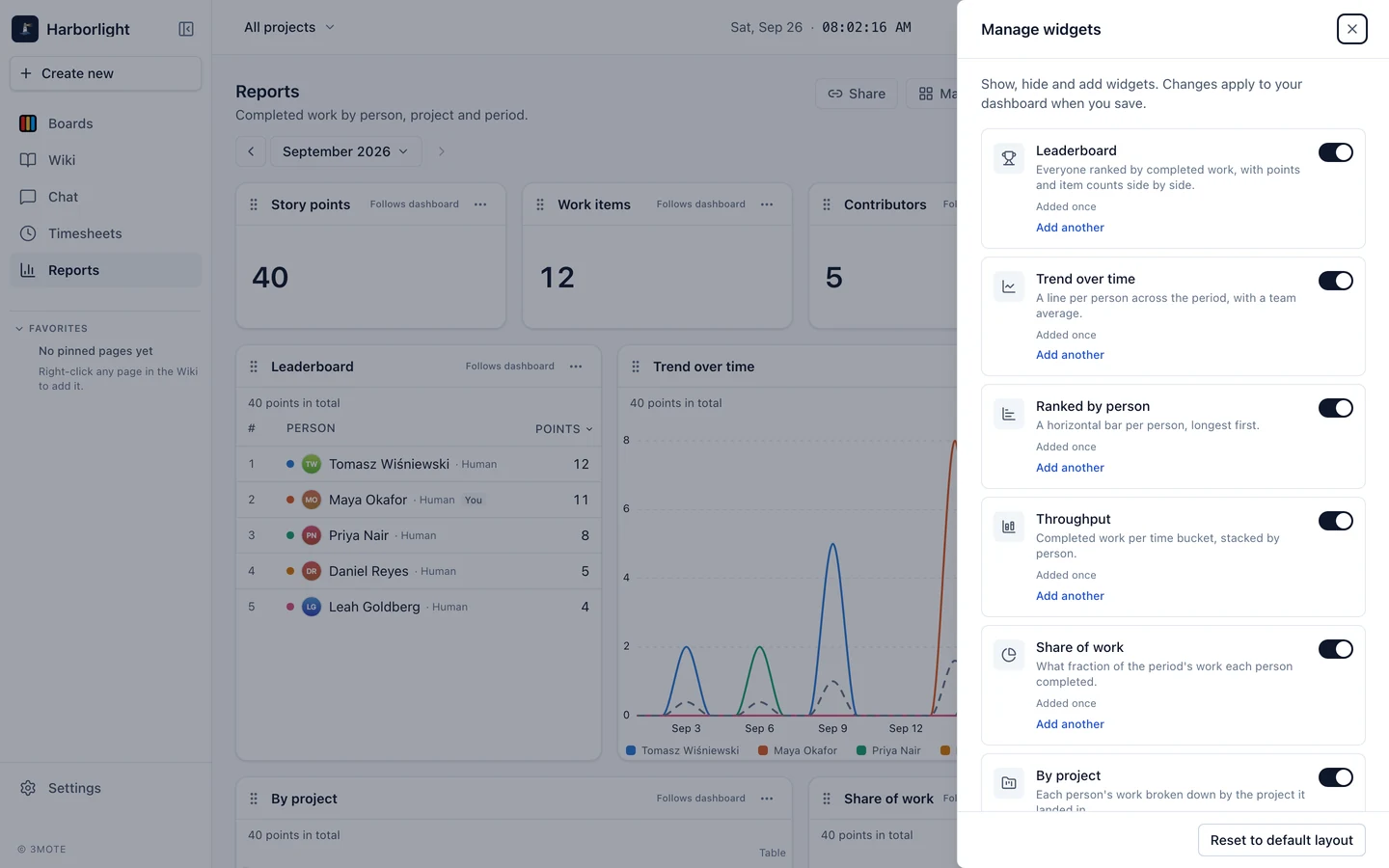Screen dimensions: 1389x868
Task: Click the Priya Nair green legend swatch
Action: (x=861, y=750)
